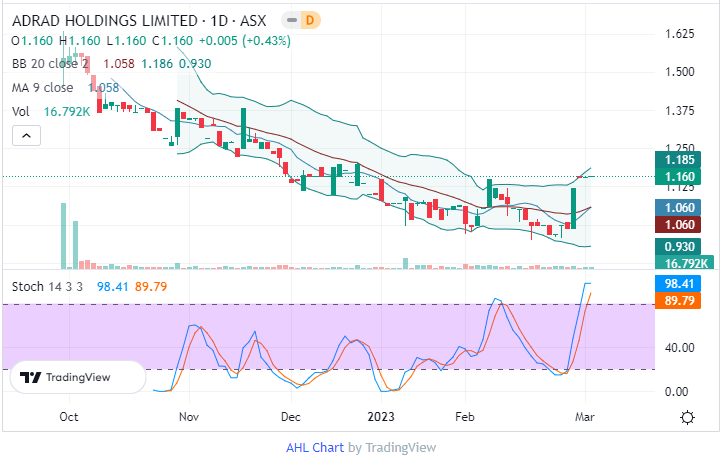The image size is (724, 462).
Task: Click the 16.792K volume axis label
Action: (x=681, y=263)
